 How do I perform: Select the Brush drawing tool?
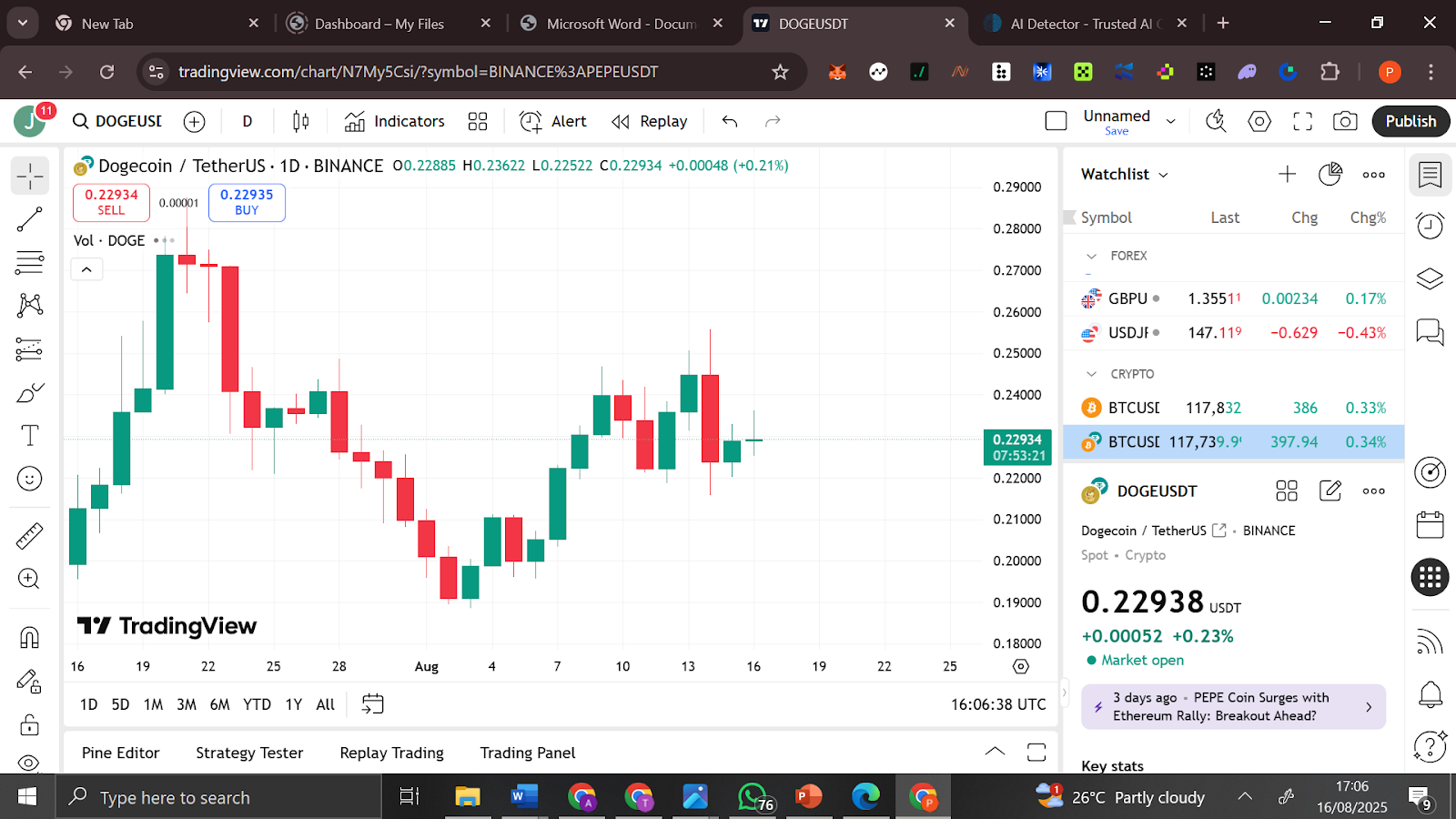coord(30,391)
